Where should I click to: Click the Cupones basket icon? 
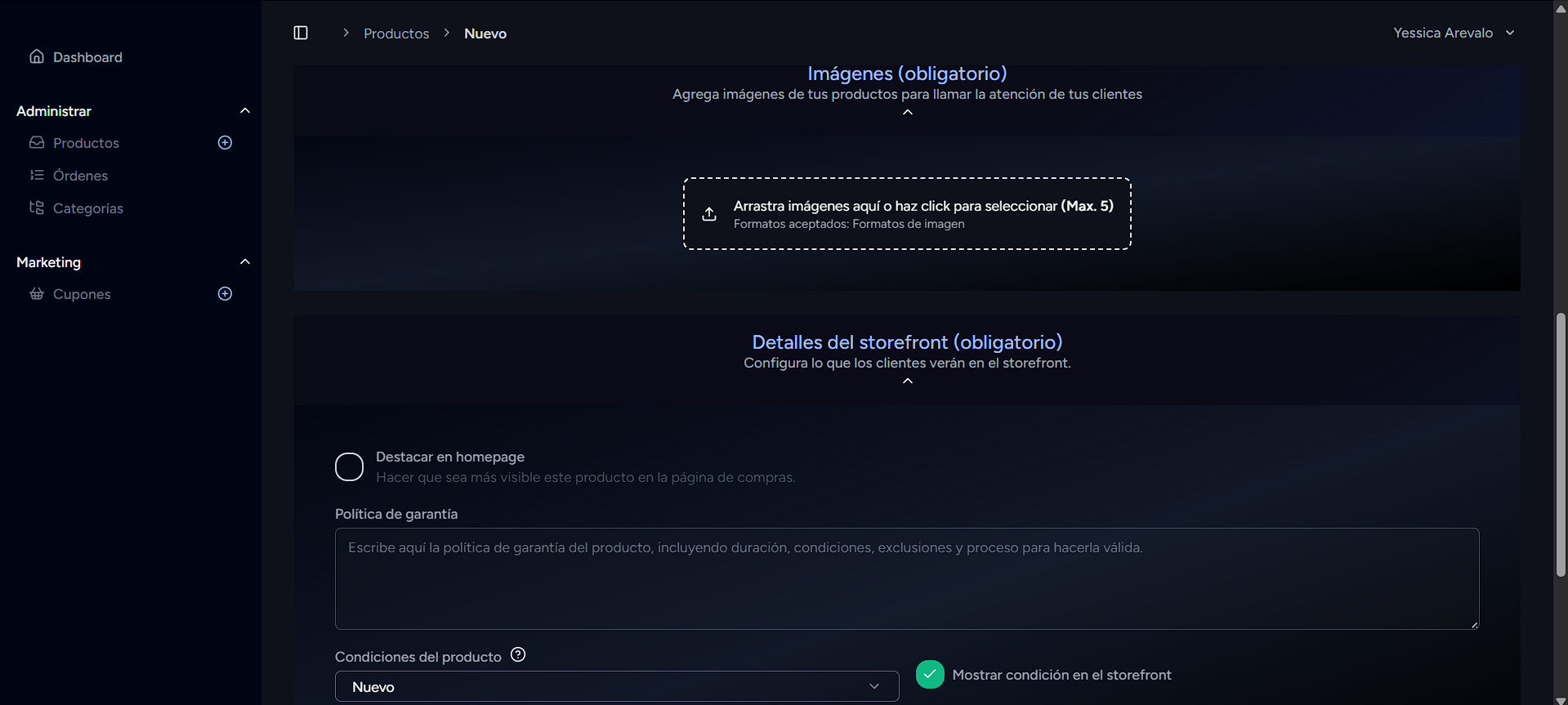[x=37, y=294]
